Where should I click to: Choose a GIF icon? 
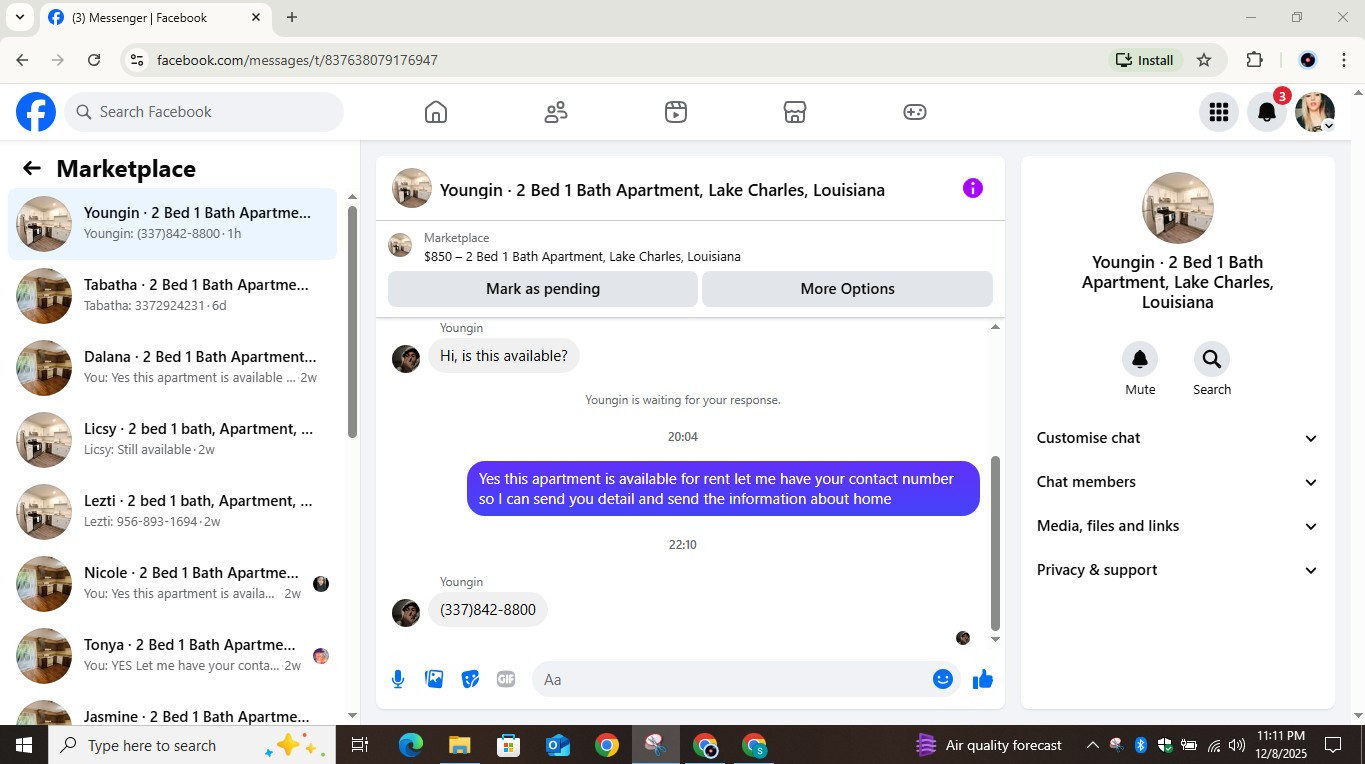pyautogui.click(x=506, y=679)
